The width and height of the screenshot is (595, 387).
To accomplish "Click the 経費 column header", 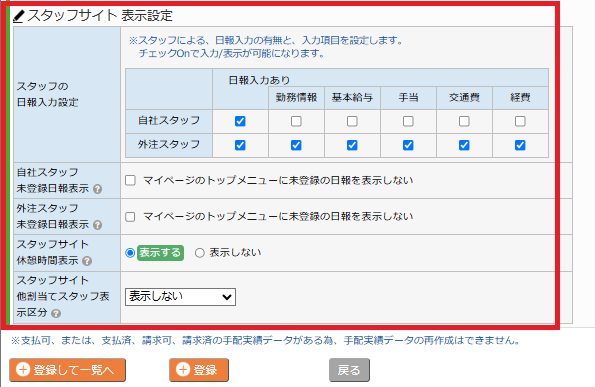I will 520,98.
